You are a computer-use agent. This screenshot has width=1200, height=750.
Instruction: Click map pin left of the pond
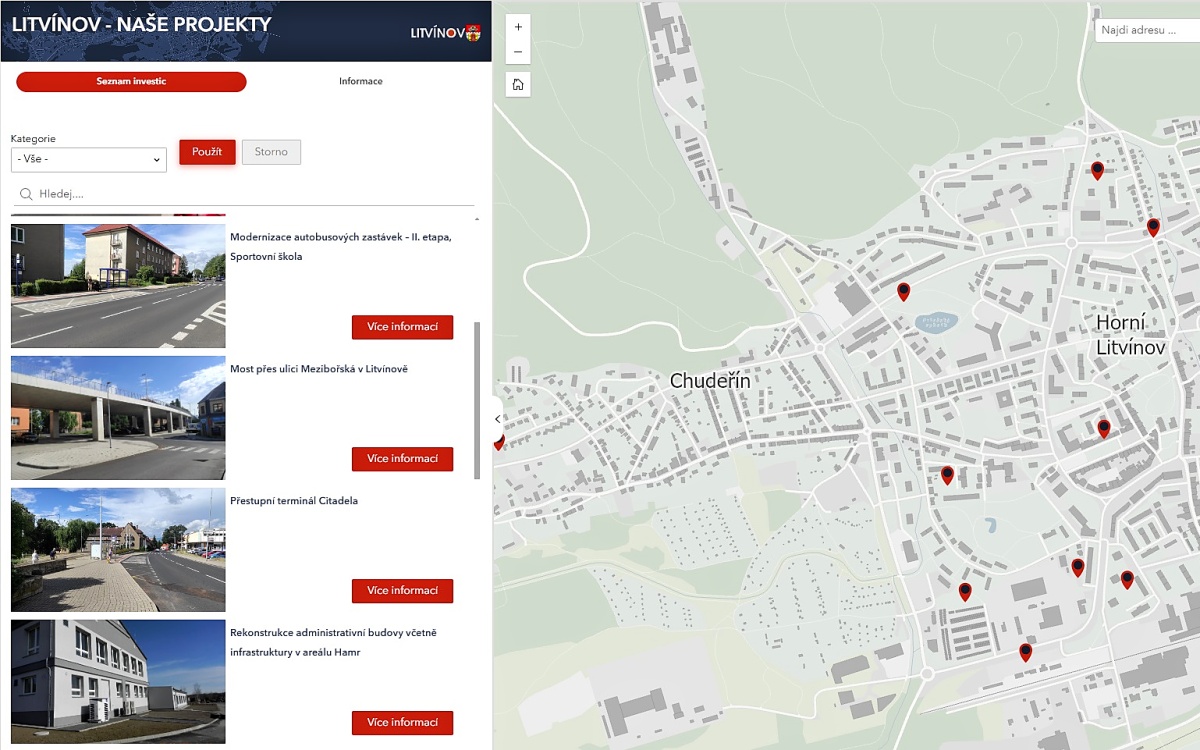[x=903, y=291]
